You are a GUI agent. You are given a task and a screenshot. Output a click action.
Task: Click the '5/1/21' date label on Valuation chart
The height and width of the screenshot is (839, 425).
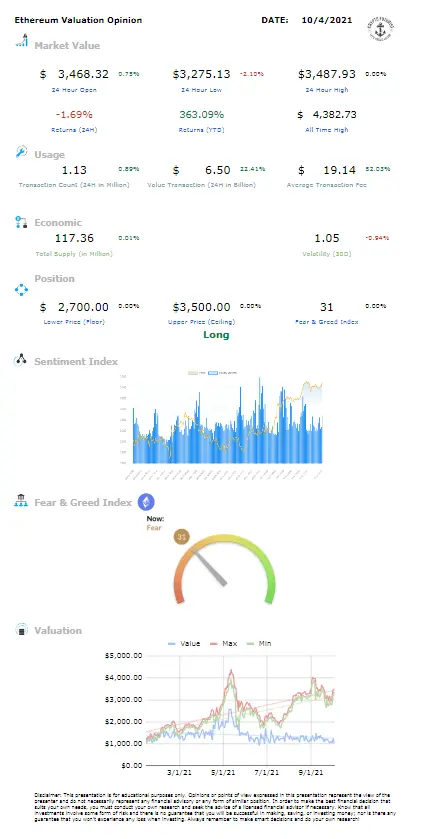coord(223,773)
